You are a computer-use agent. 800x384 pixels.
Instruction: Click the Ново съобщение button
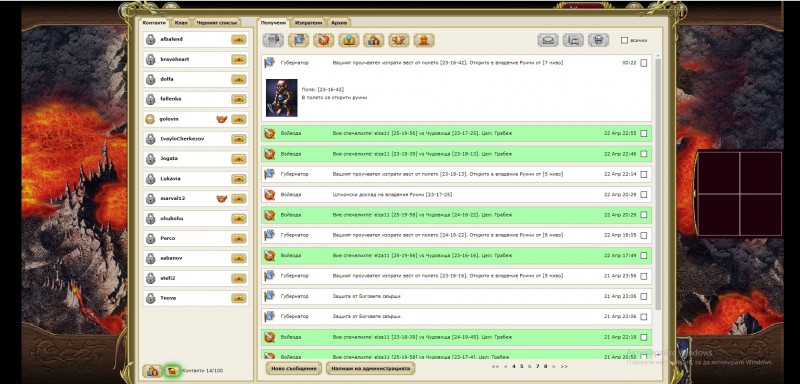[293, 368]
